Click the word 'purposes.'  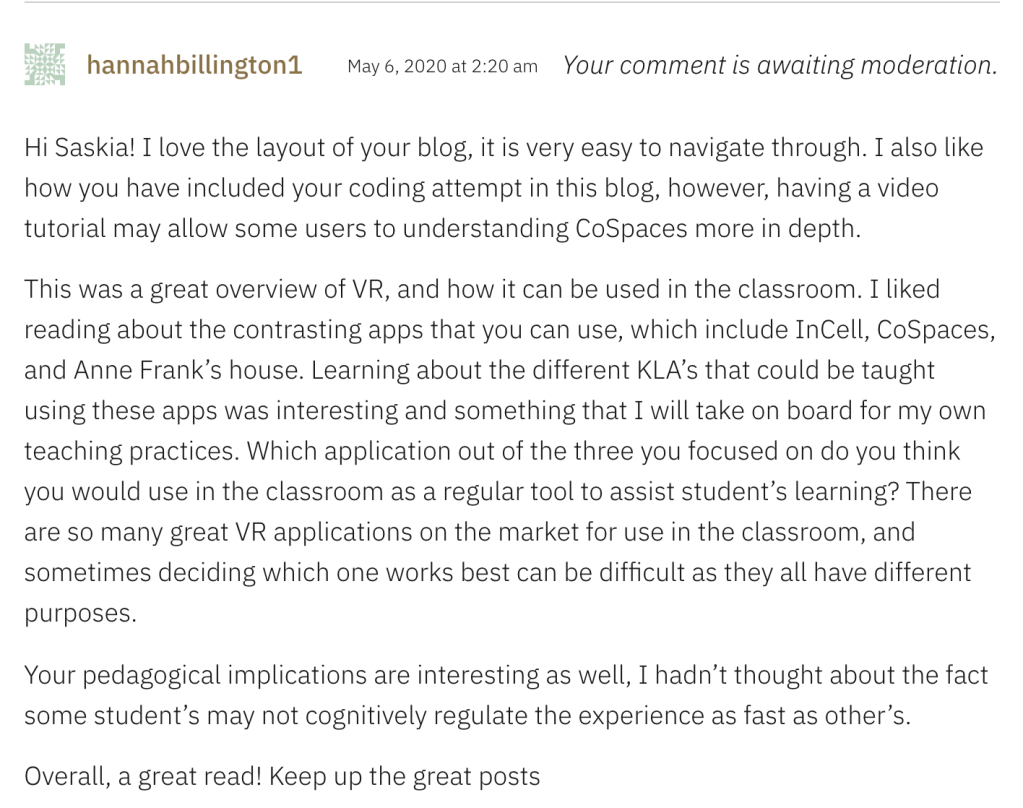tap(80, 613)
